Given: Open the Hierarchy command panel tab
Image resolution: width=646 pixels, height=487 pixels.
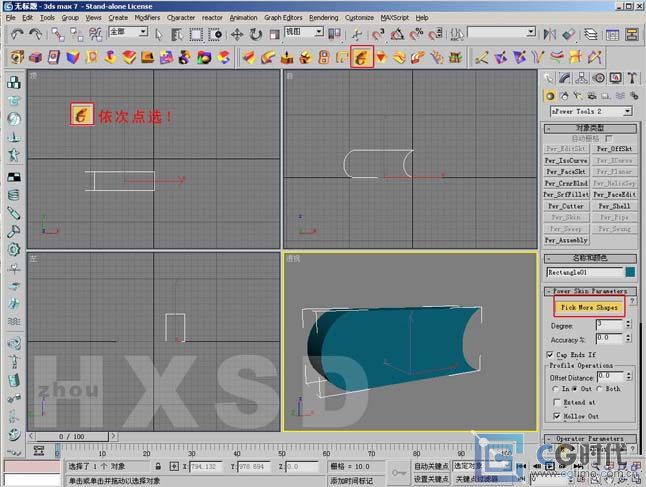Looking at the screenshot, I should coord(581,78).
